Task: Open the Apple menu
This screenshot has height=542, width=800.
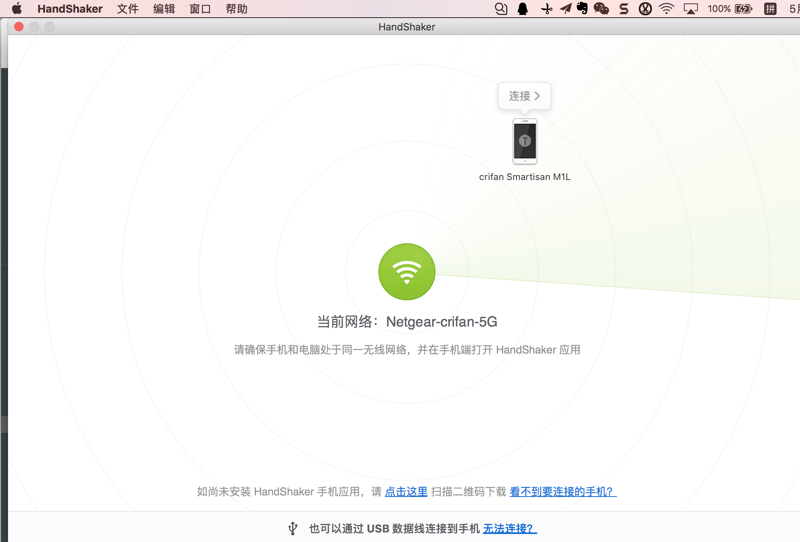Action: (x=17, y=8)
